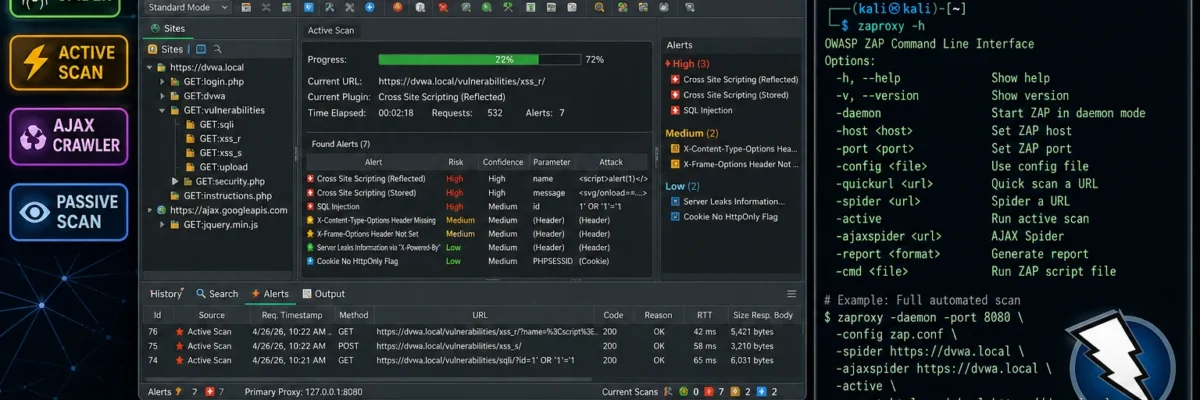Select Cross Site Scripting (Stored) row in Found Alerts
Screen dimensions: 1200x400
tap(478, 192)
